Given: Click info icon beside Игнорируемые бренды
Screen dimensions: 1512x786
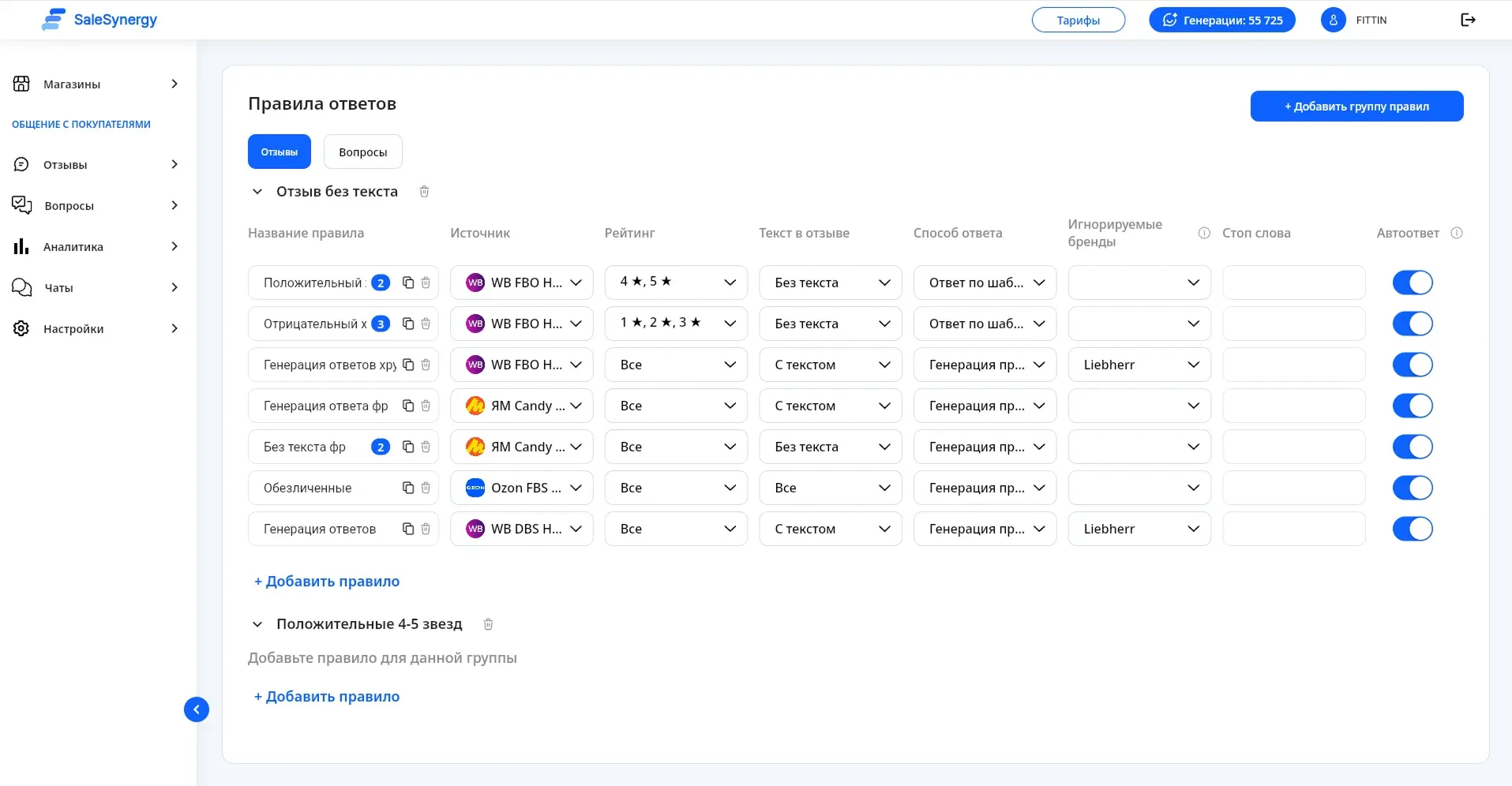Looking at the screenshot, I should (x=1204, y=233).
